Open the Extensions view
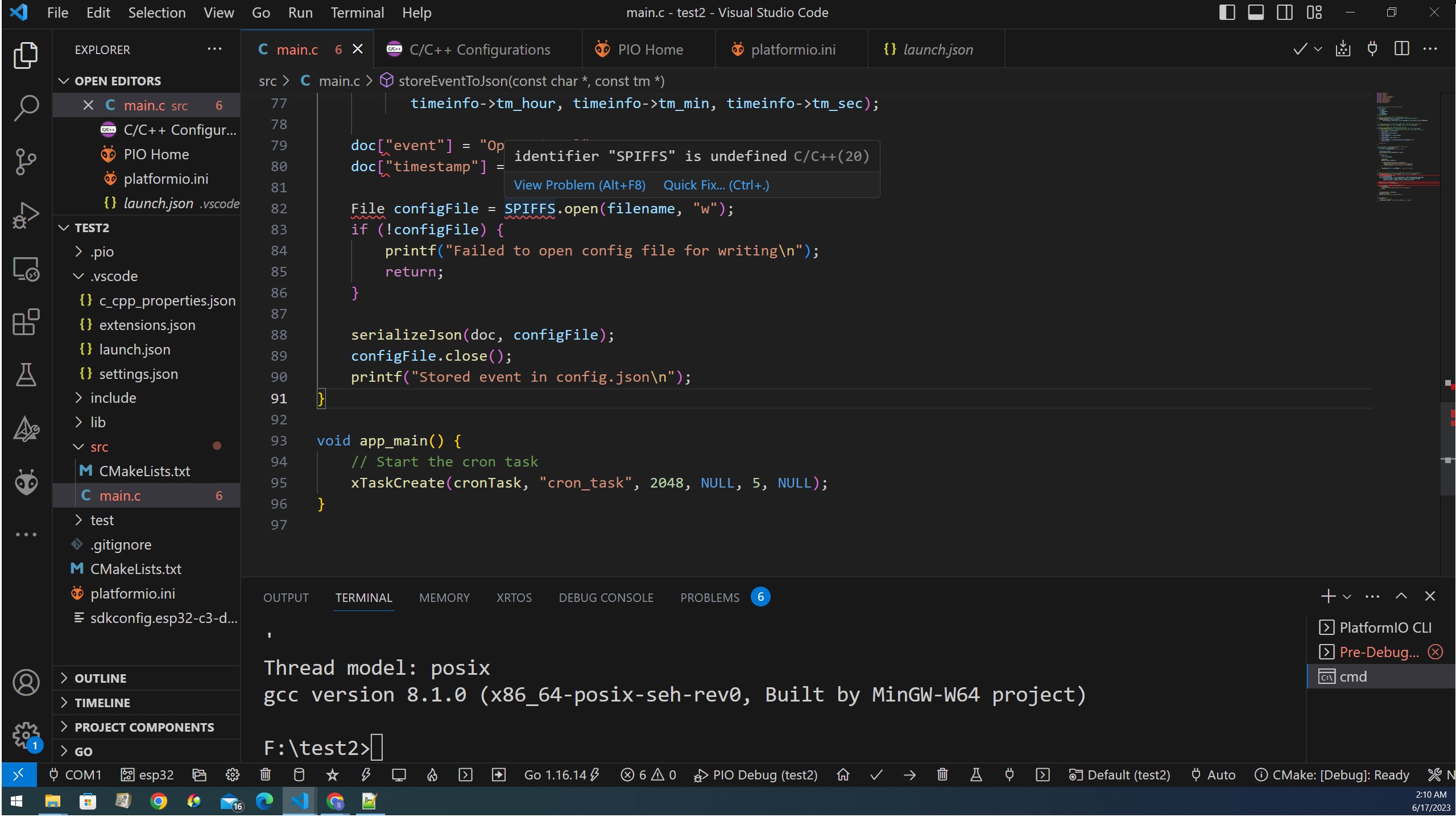This screenshot has height=817, width=1456. [x=26, y=322]
